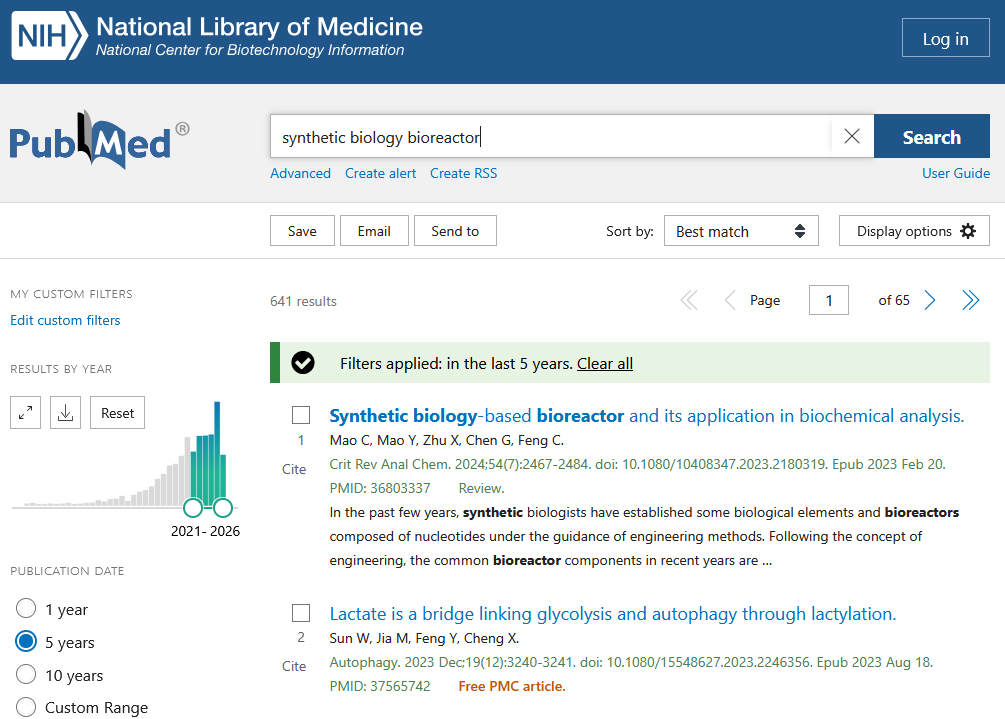Click the Autophagy. 2023 Dec citation line
The width and height of the screenshot is (1005, 719).
(x=631, y=662)
